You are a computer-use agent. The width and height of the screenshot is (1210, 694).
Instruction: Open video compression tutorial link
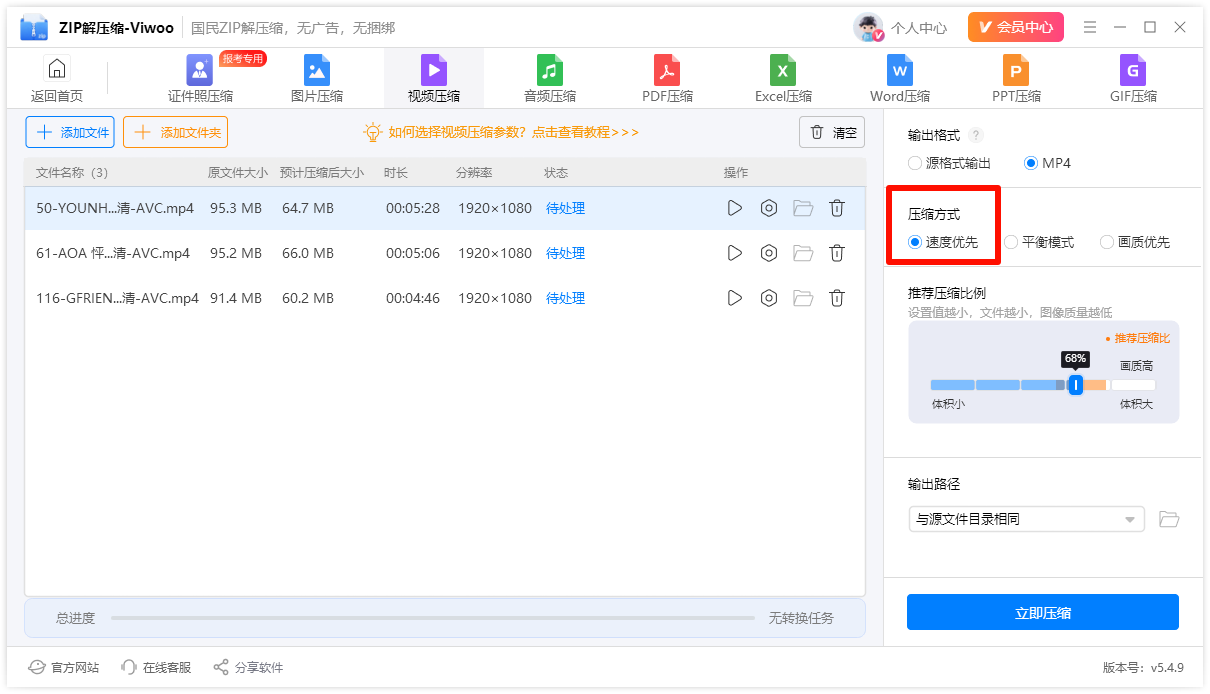501,132
